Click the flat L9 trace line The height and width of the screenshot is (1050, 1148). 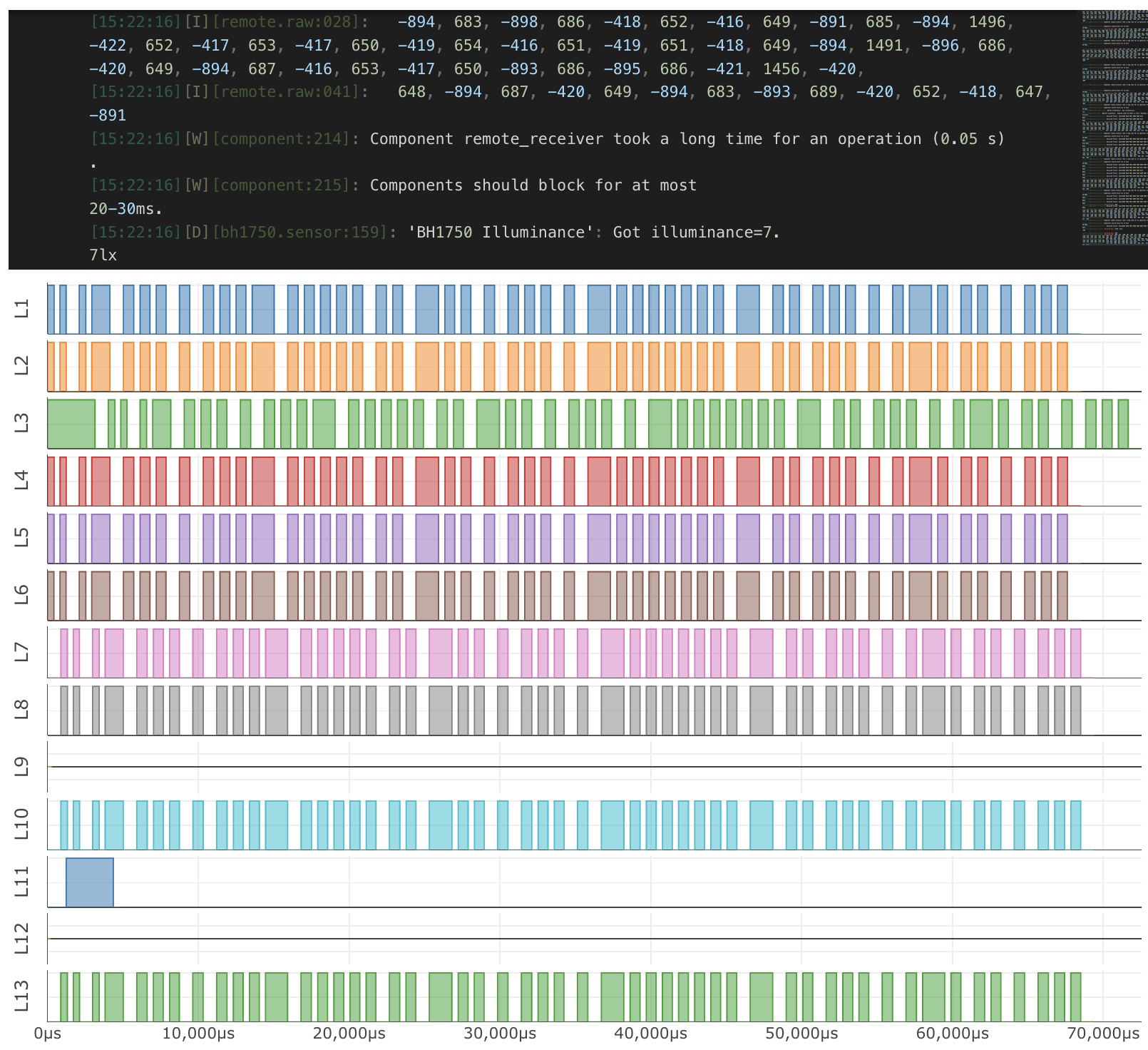click(570, 767)
